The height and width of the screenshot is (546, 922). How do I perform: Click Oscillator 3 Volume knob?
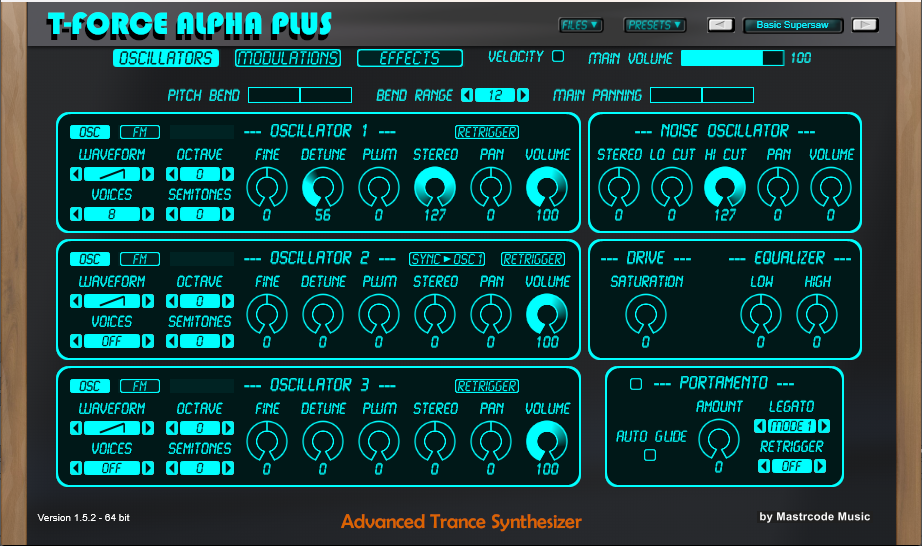(x=547, y=441)
